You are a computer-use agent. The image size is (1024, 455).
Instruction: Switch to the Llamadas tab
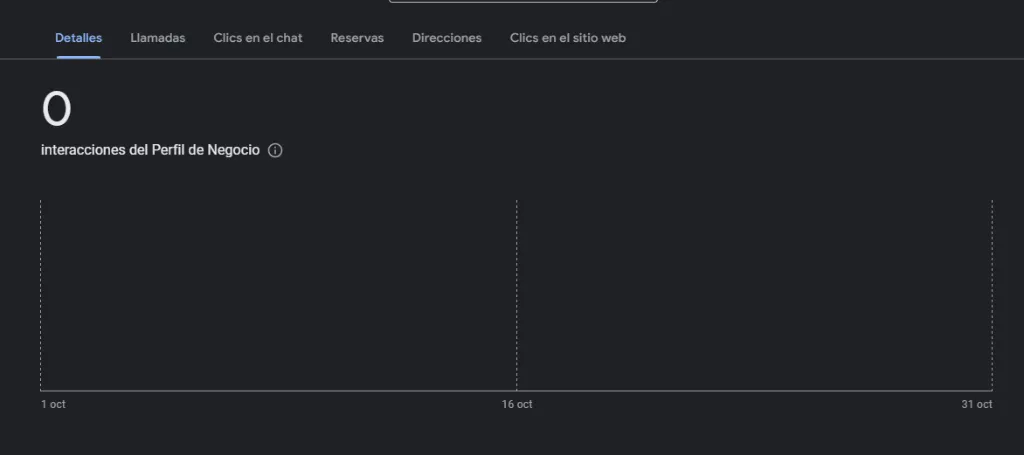click(x=157, y=38)
